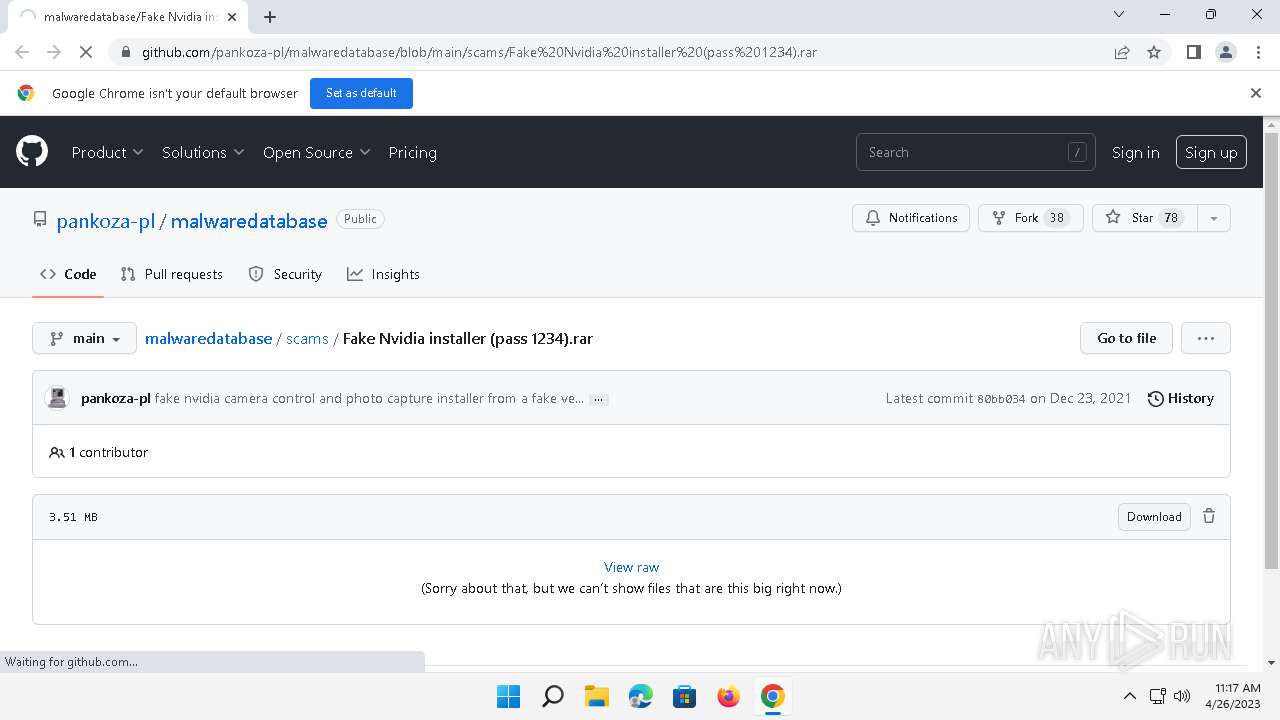
Task: Click Chrome icon in taskbar
Action: 772,696
